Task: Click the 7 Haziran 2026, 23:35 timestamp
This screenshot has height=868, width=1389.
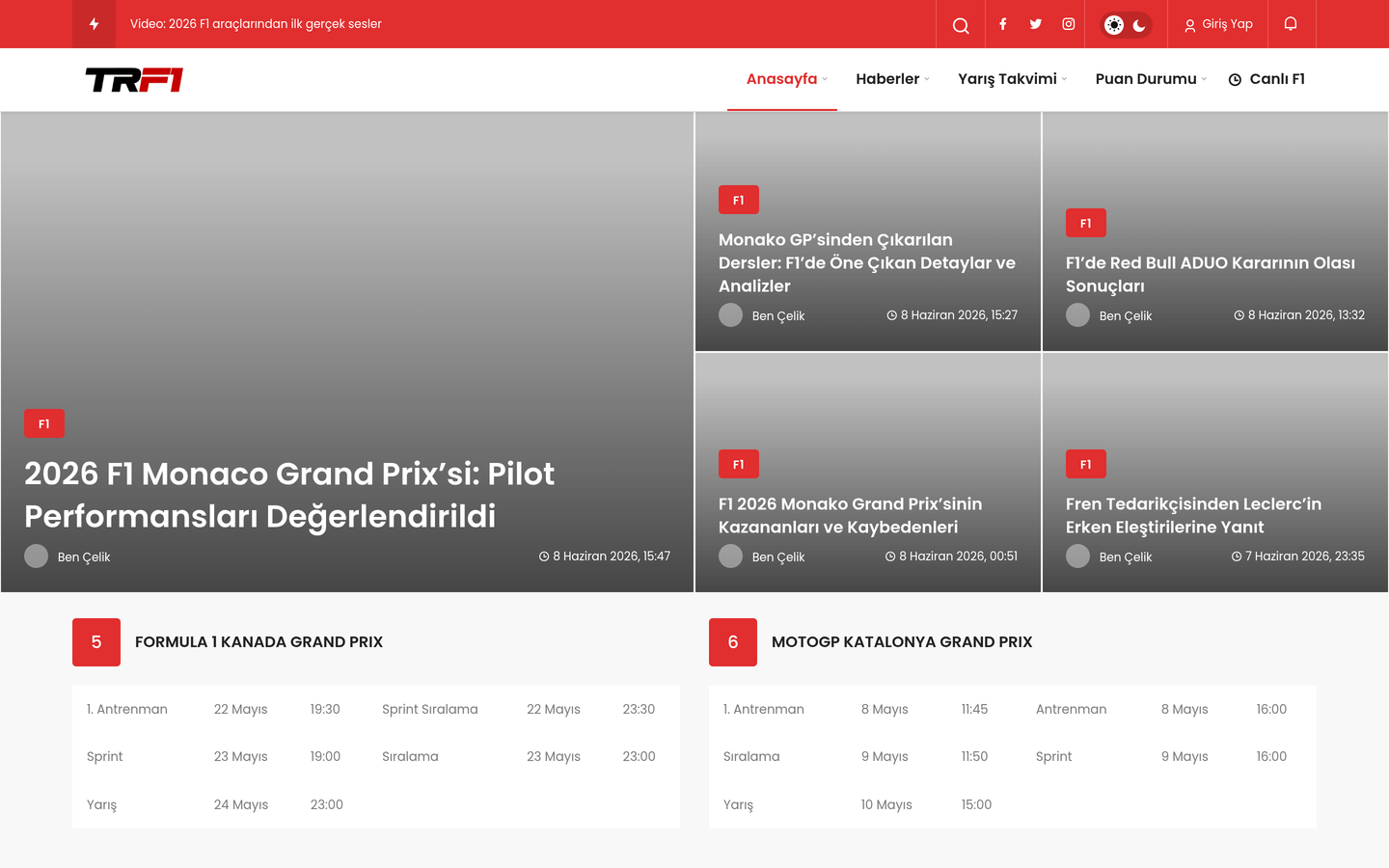Action: (x=1298, y=556)
